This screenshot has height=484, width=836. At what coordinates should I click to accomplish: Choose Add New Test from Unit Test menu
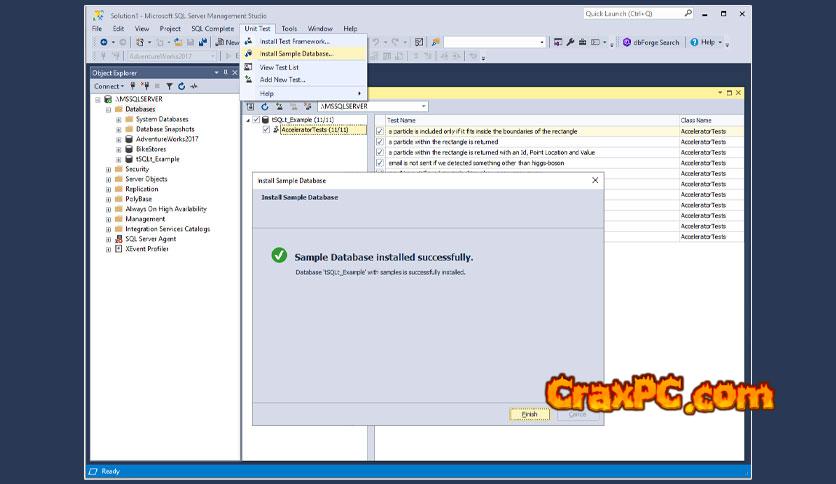[x=282, y=79]
